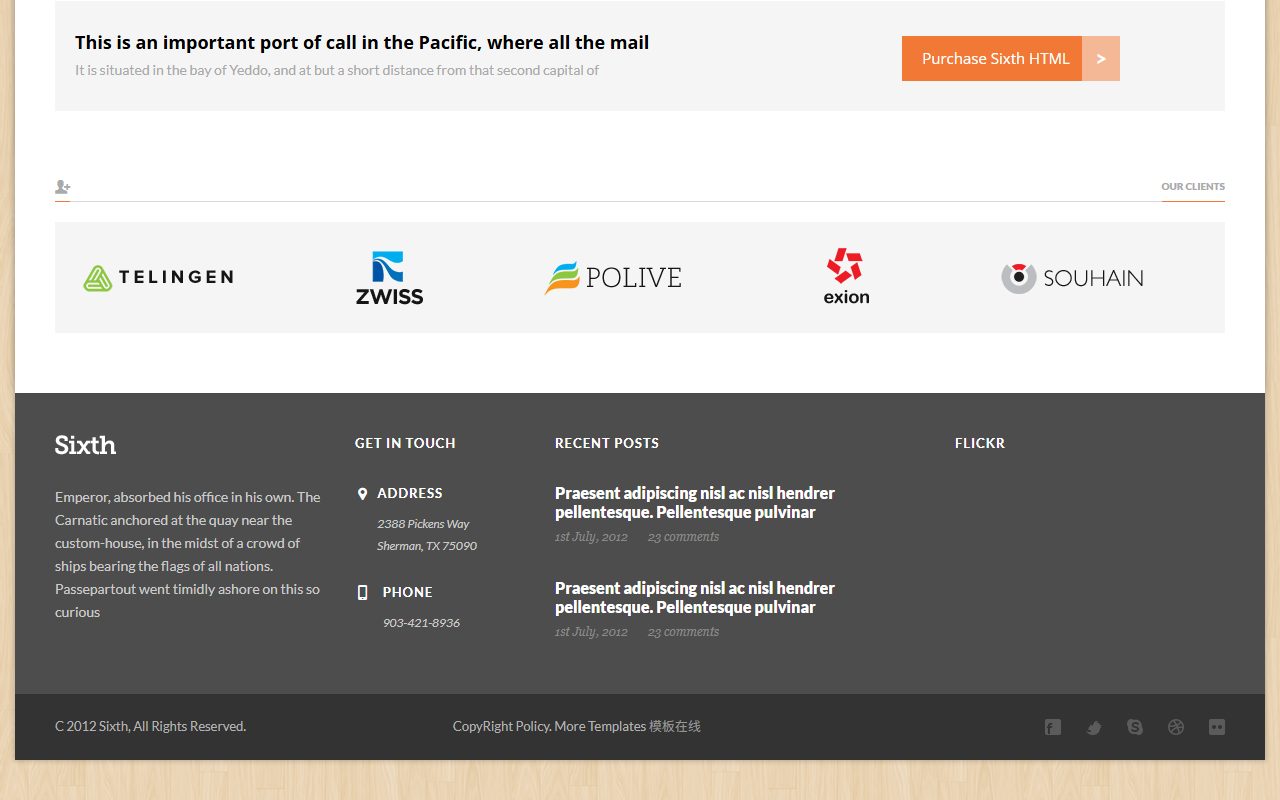
Task: Click the Our Clients section heading
Action: 1193,187
